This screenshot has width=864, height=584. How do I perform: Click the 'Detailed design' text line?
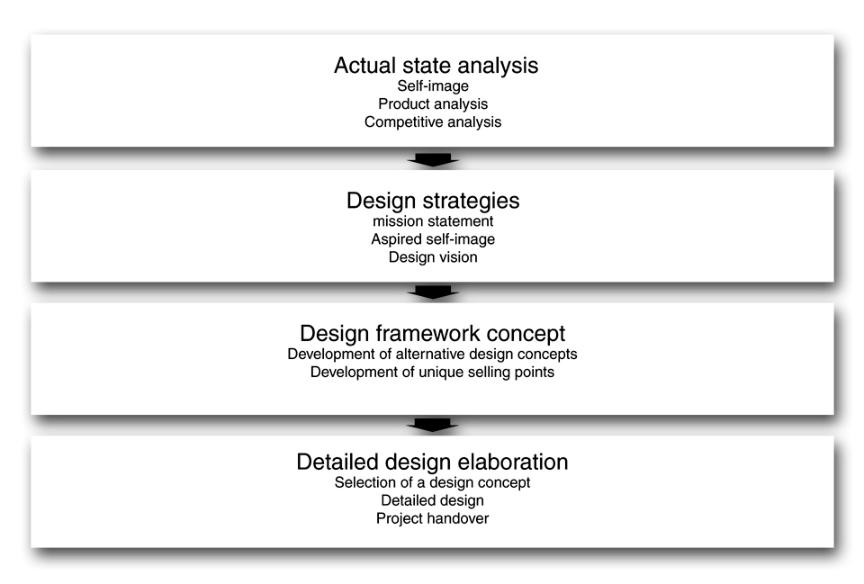point(433,500)
